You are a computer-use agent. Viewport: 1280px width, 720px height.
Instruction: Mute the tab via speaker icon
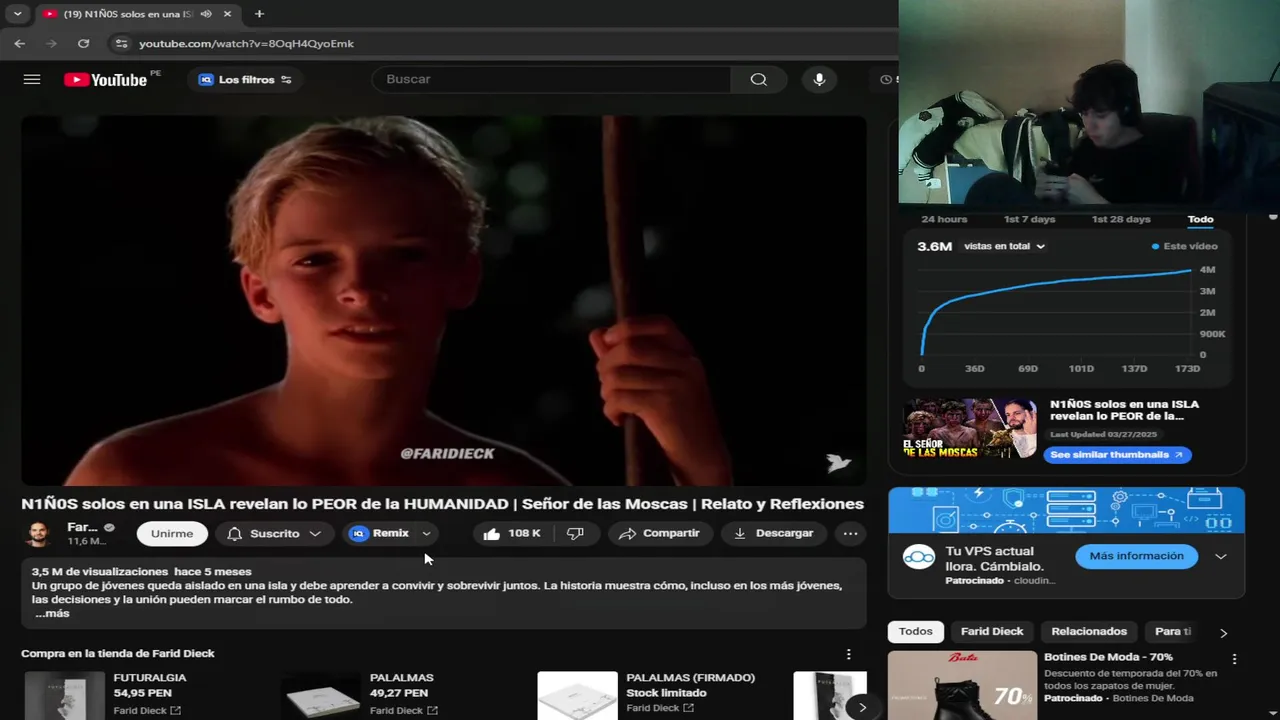tap(205, 14)
